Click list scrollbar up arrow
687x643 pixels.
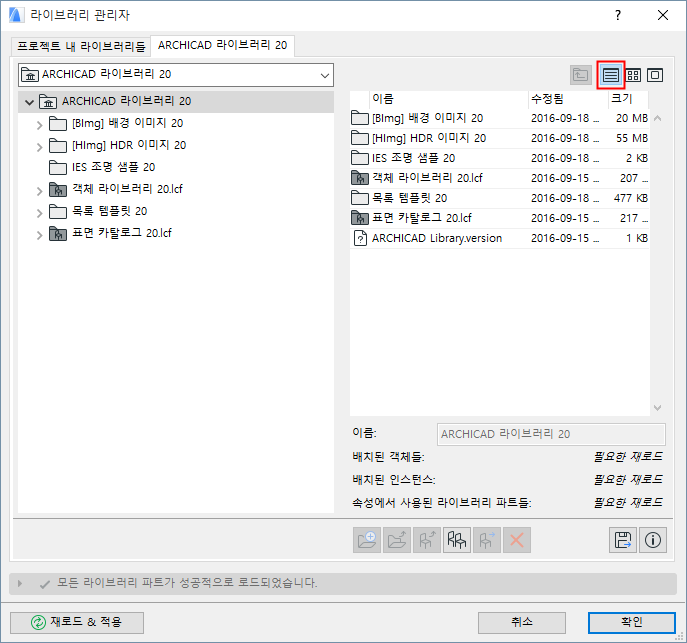click(x=657, y=118)
